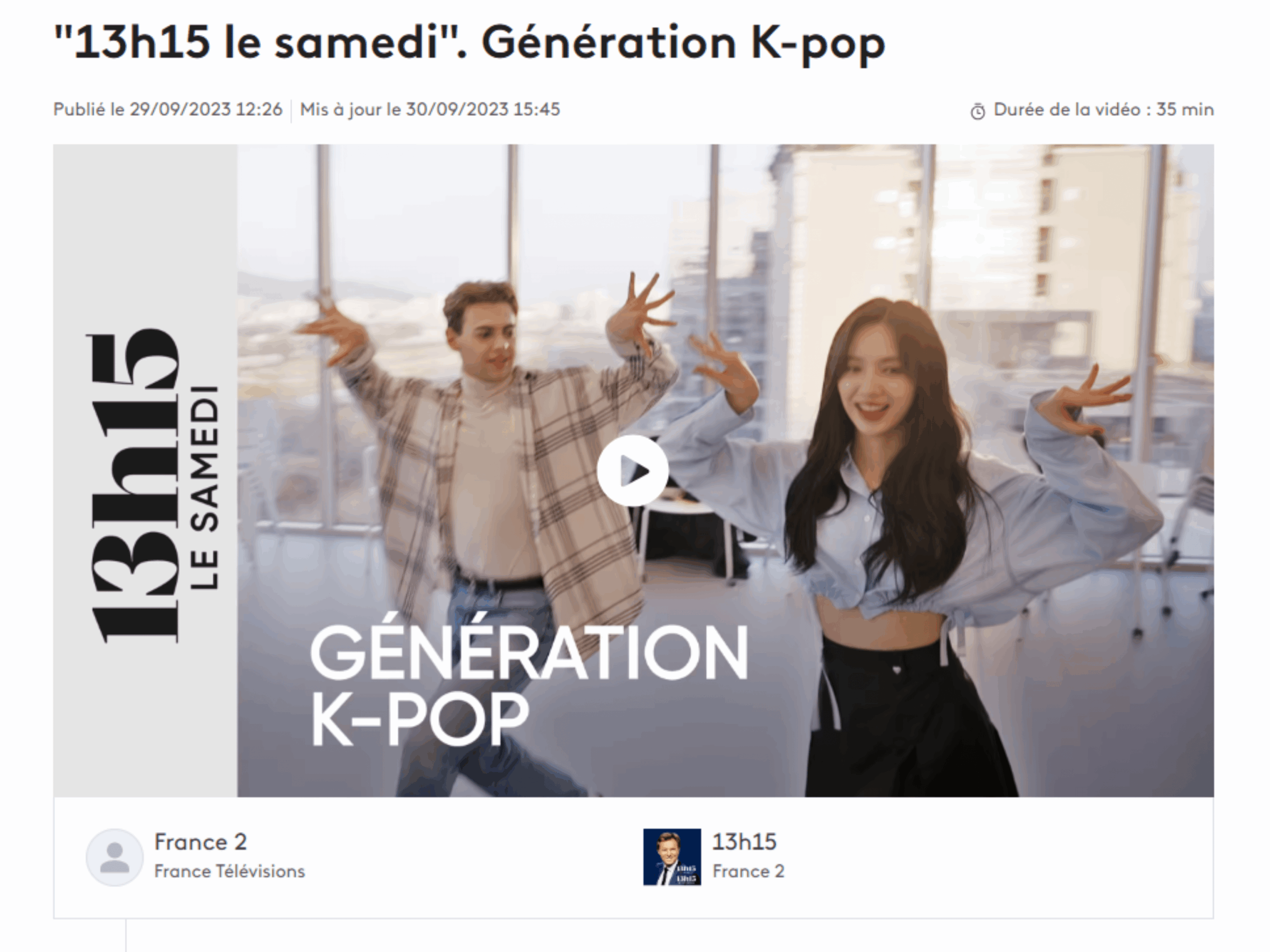This screenshot has height=952, width=1270.
Task: Click the France Télévisions subtitle
Action: 230,871
